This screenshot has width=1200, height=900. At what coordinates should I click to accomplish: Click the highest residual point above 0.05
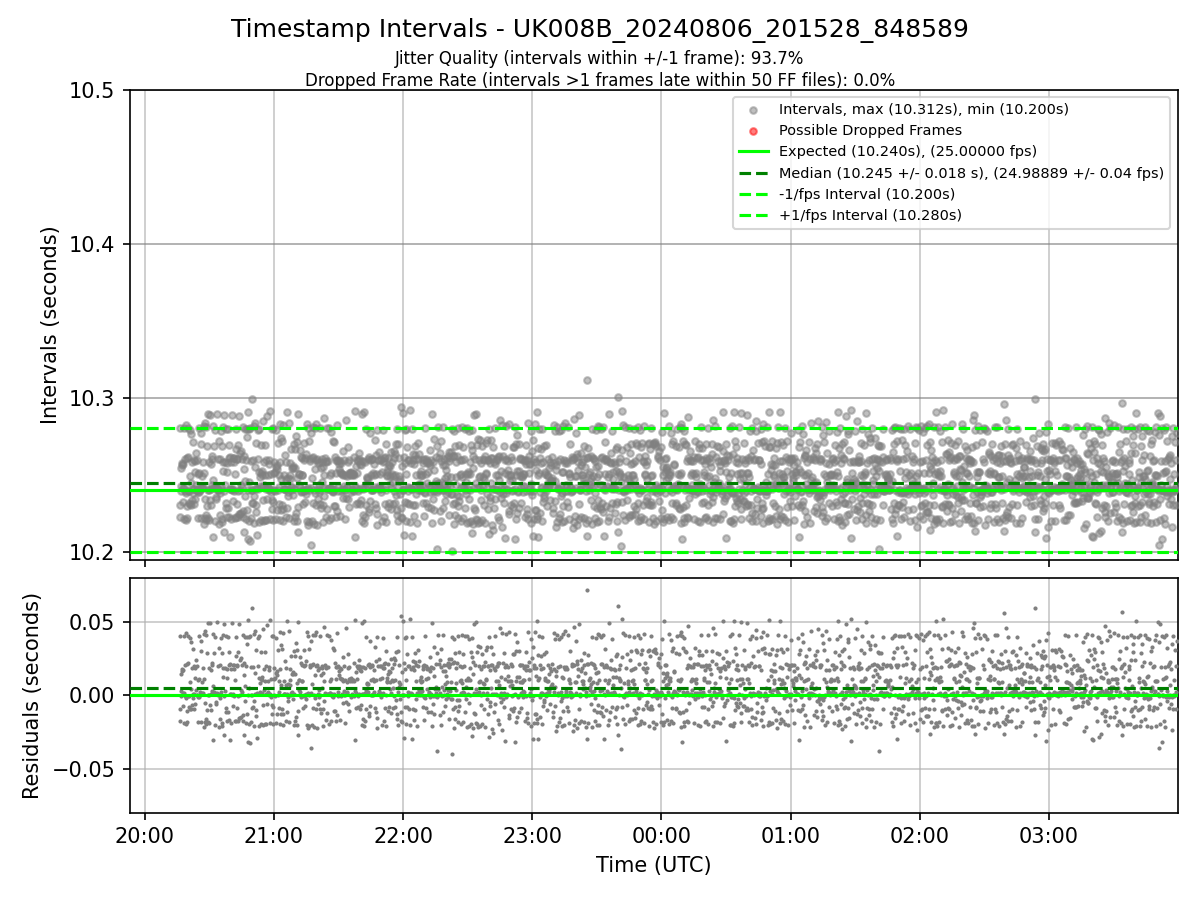point(587,590)
